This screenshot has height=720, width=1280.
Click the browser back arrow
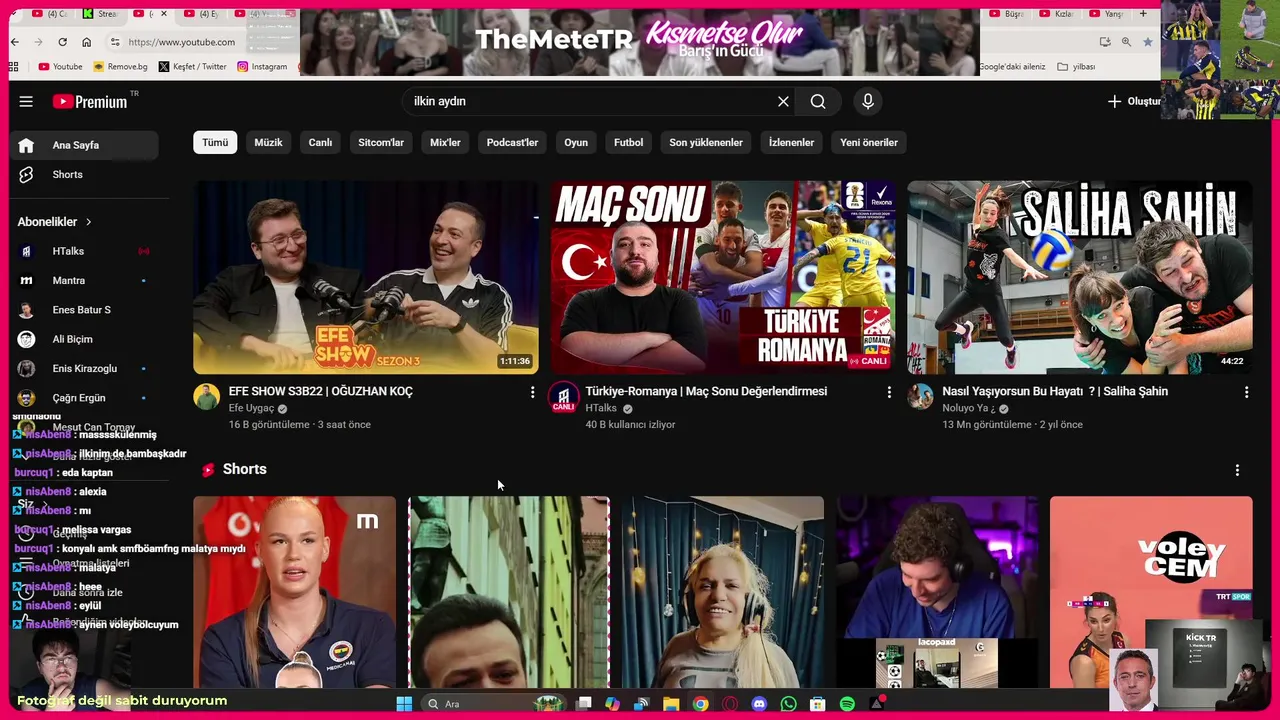point(14,42)
